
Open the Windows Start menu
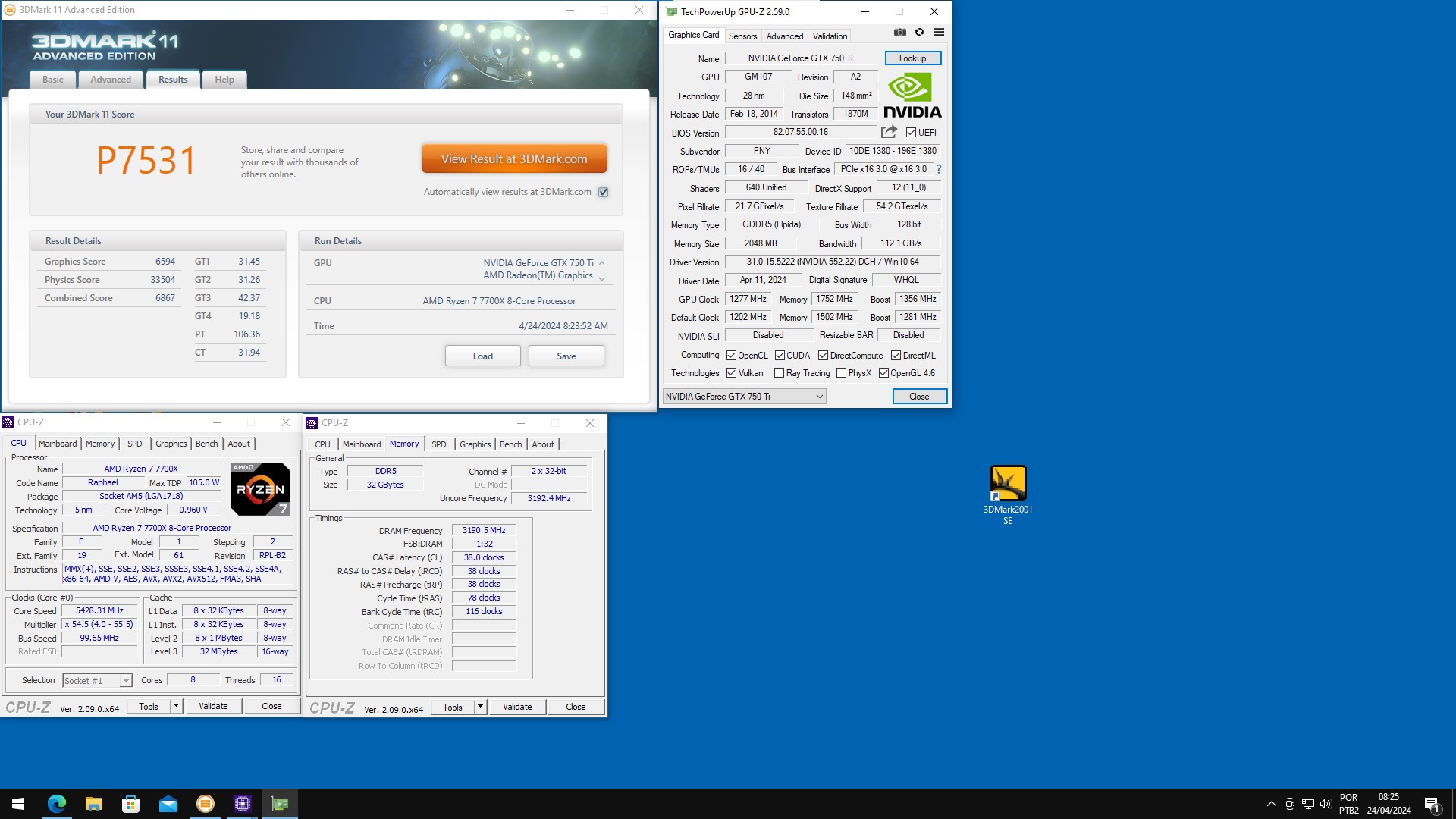(x=18, y=804)
